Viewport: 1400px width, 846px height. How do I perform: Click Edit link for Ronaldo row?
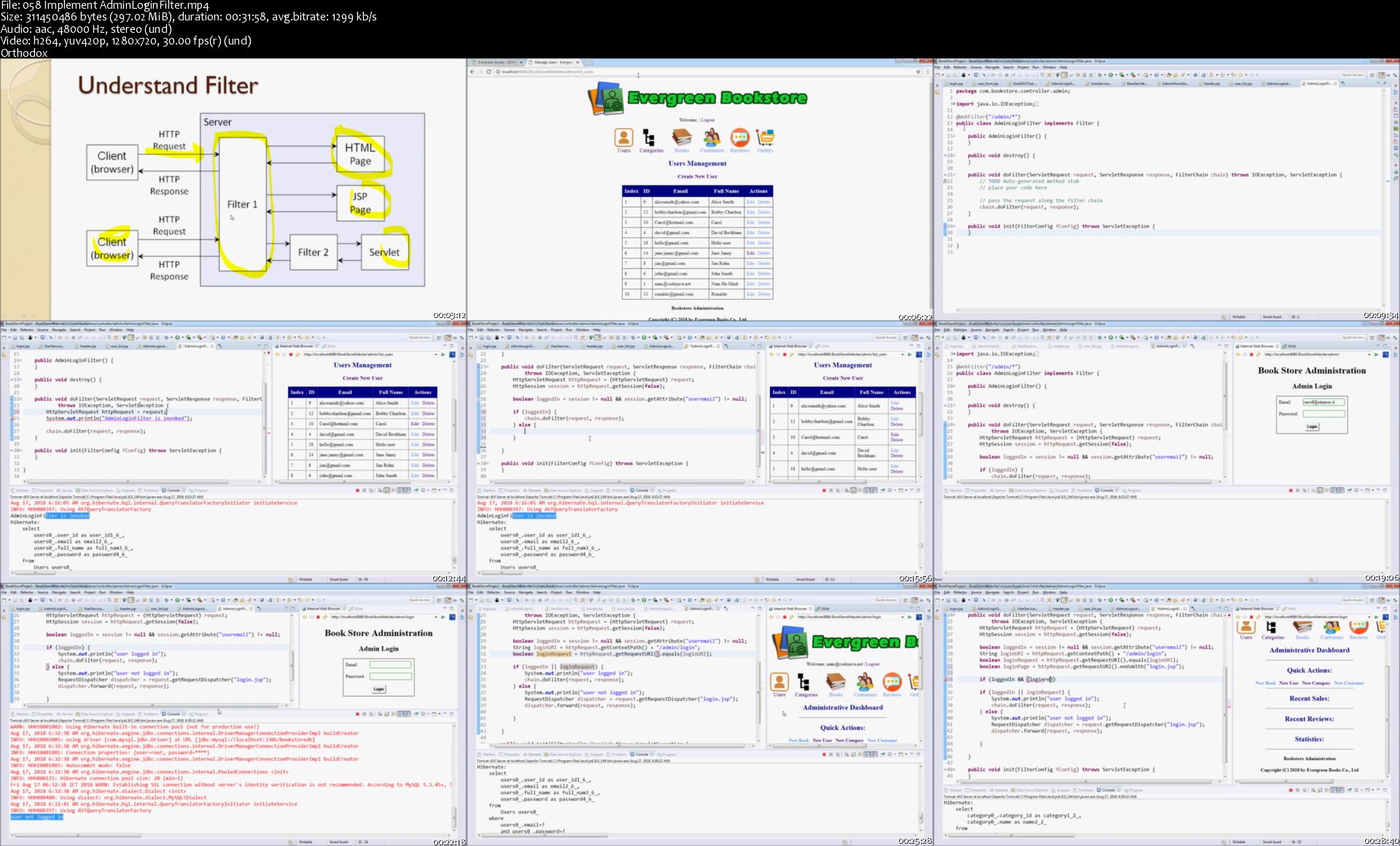(750, 294)
